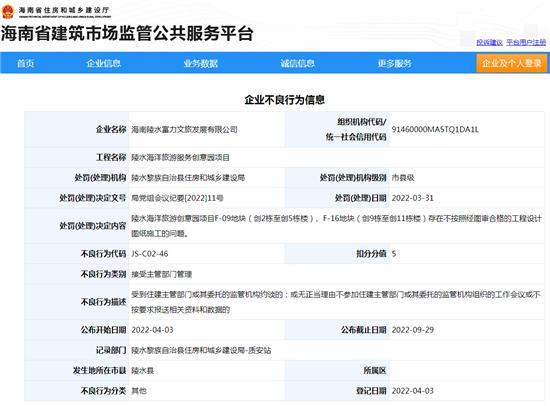Click the Hainan housing department emblem logo
This screenshot has height=406, width=550.
pyautogui.click(x=8, y=12)
